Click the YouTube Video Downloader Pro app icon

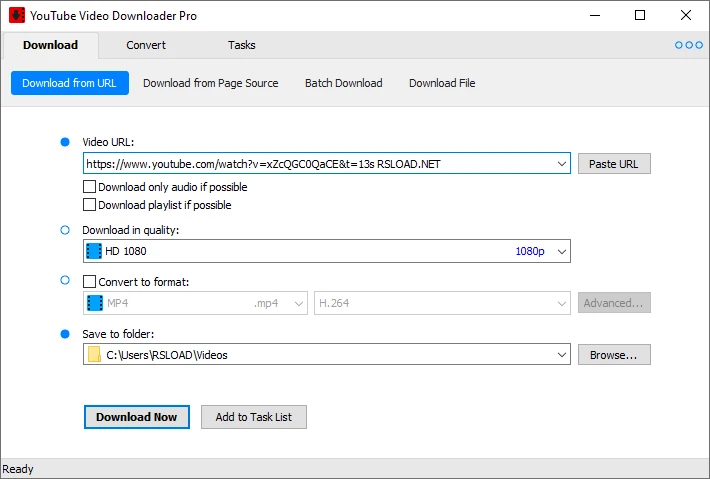coord(17,15)
